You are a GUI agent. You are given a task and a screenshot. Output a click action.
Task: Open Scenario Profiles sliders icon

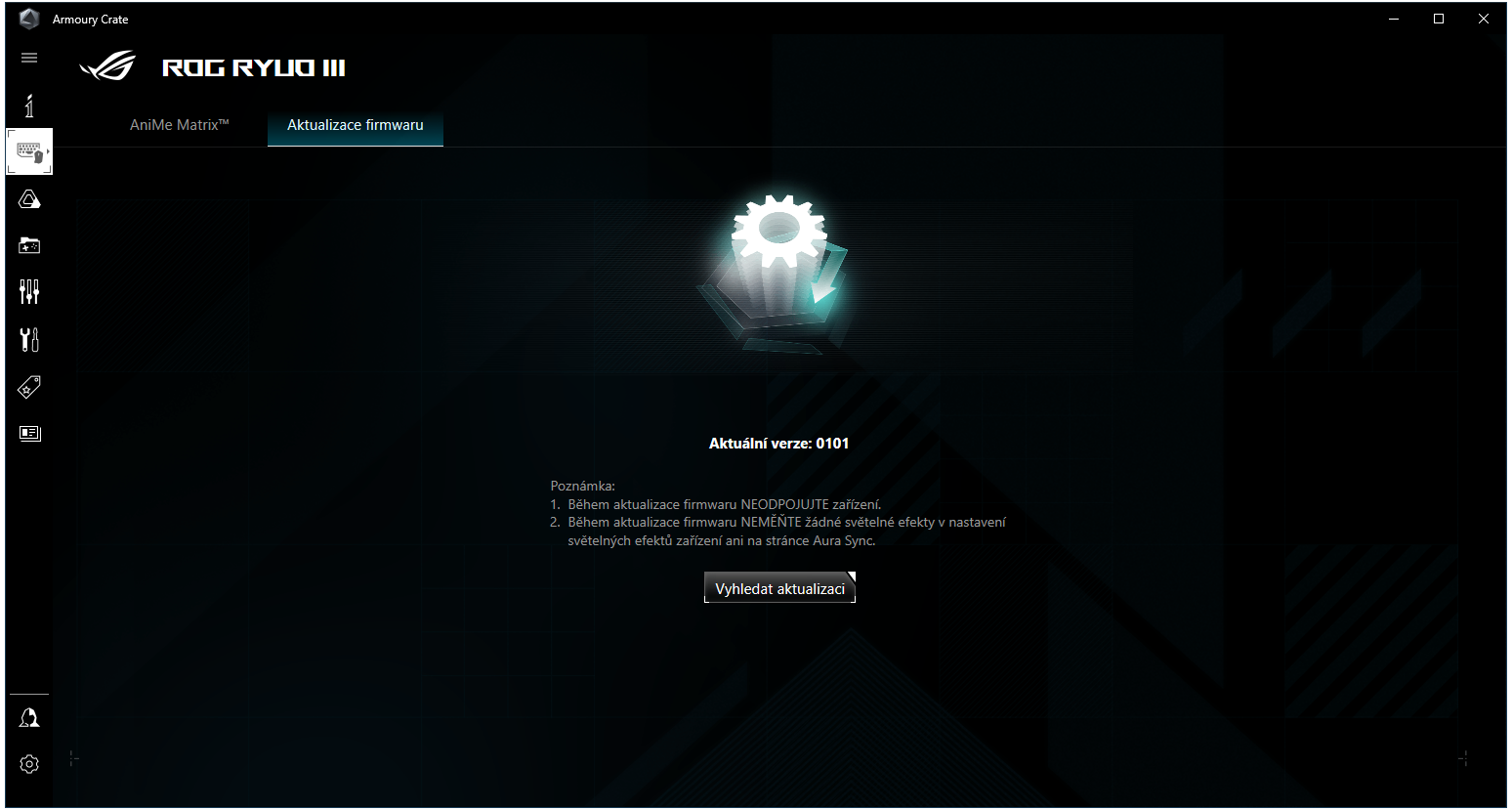[29, 291]
